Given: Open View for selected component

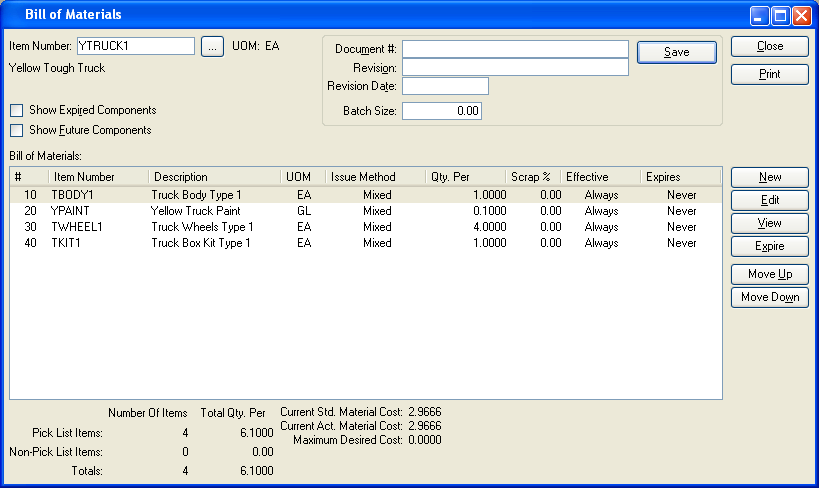Looking at the screenshot, I should click(769, 223).
